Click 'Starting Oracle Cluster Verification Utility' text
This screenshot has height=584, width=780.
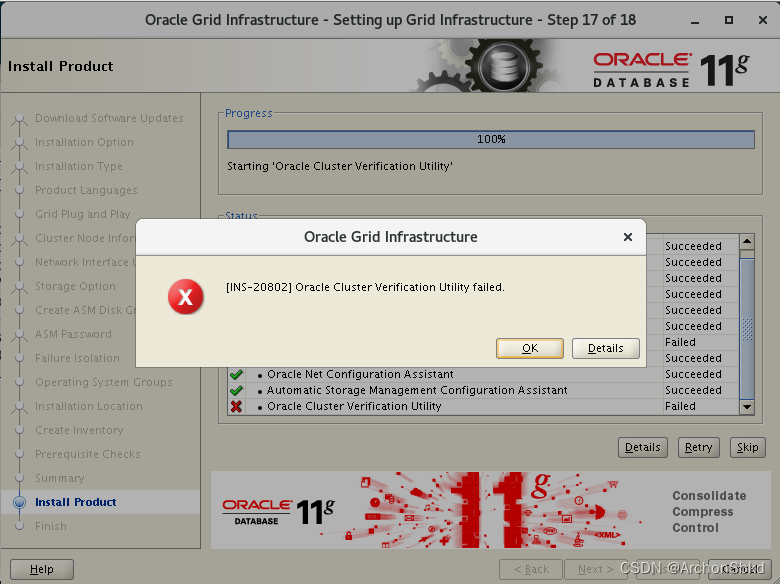pyautogui.click(x=340, y=166)
